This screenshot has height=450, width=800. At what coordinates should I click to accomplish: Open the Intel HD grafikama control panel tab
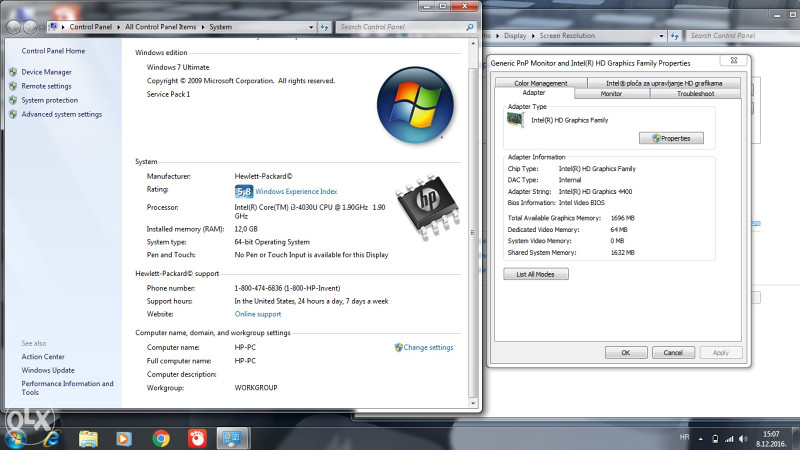tap(664, 83)
